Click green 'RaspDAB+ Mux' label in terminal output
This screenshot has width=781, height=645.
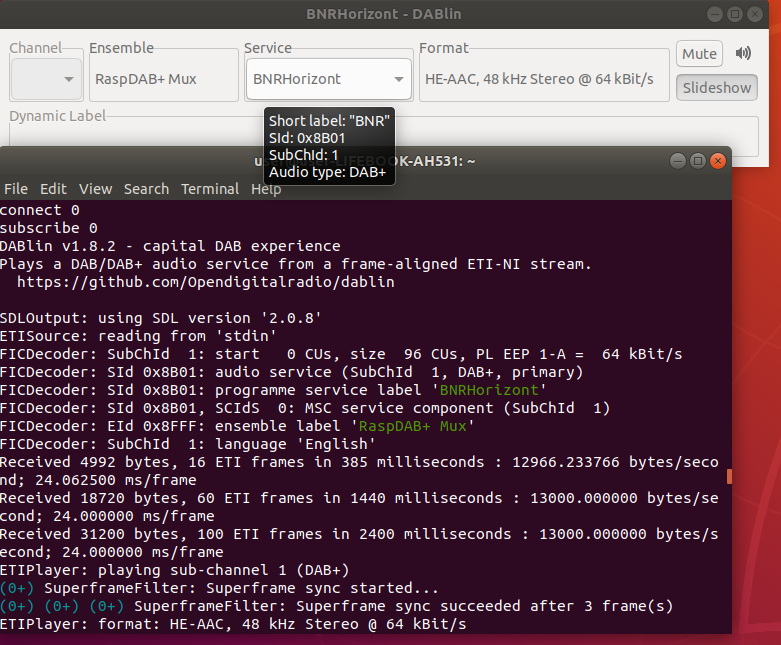pyautogui.click(x=412, y=426)
